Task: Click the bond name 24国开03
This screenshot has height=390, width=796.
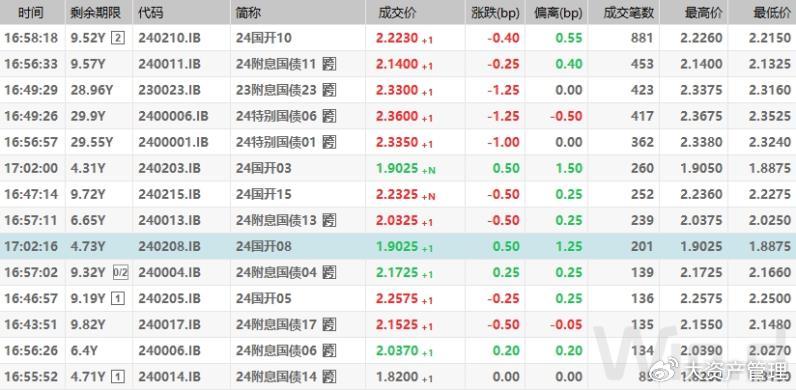Action: click(x=263, y=168)
